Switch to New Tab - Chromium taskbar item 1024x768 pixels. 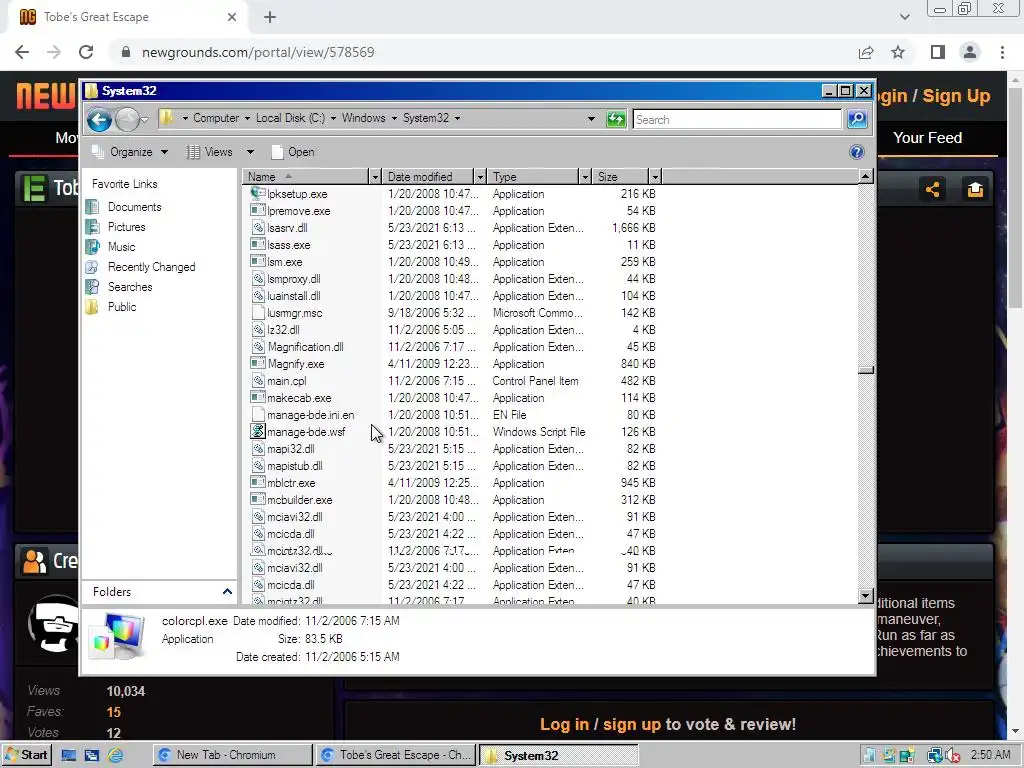pos(232,756)
